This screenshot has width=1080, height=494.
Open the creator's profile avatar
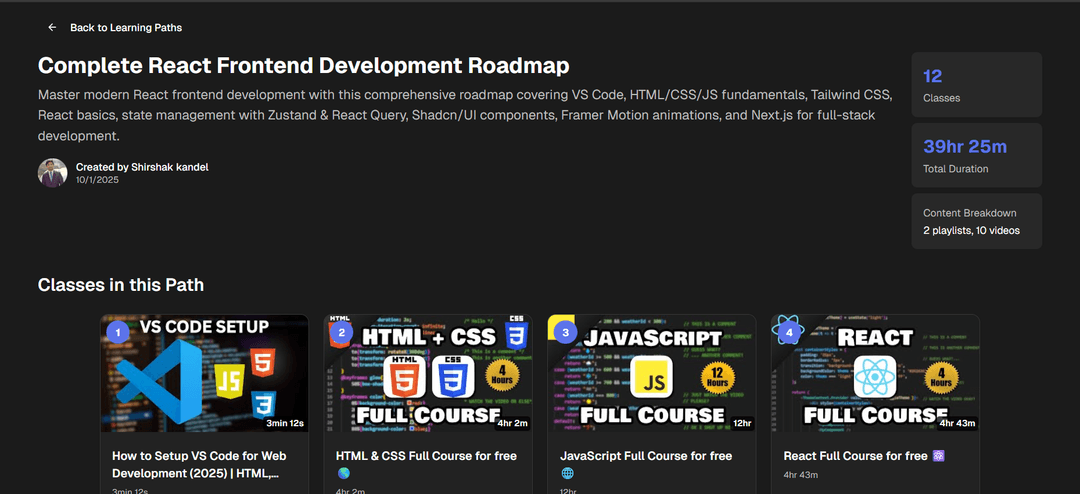click(x=52, y=173)
